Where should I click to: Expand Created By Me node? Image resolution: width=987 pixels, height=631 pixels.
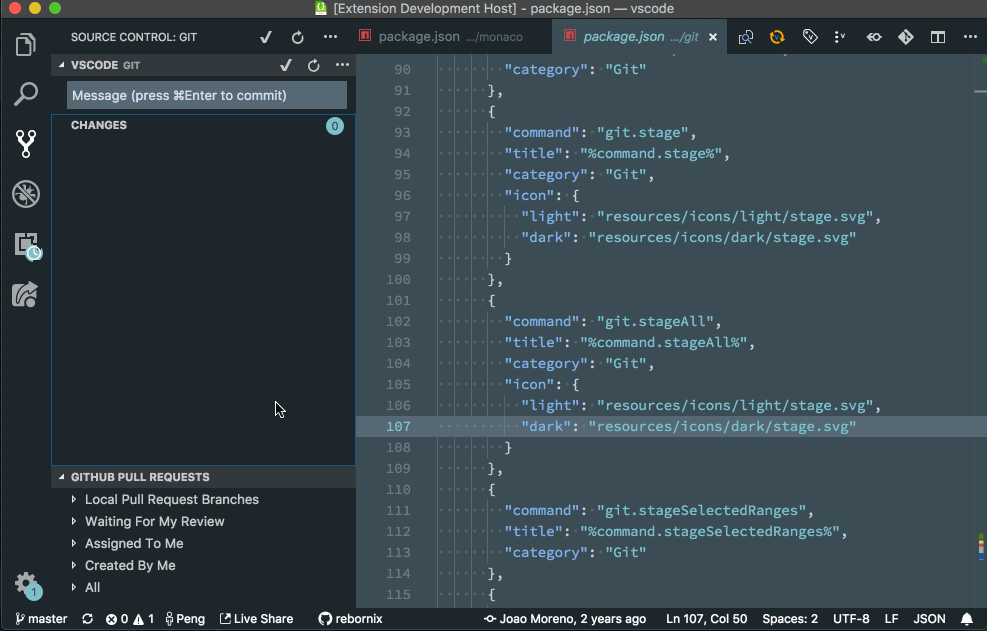coord(74,565)
